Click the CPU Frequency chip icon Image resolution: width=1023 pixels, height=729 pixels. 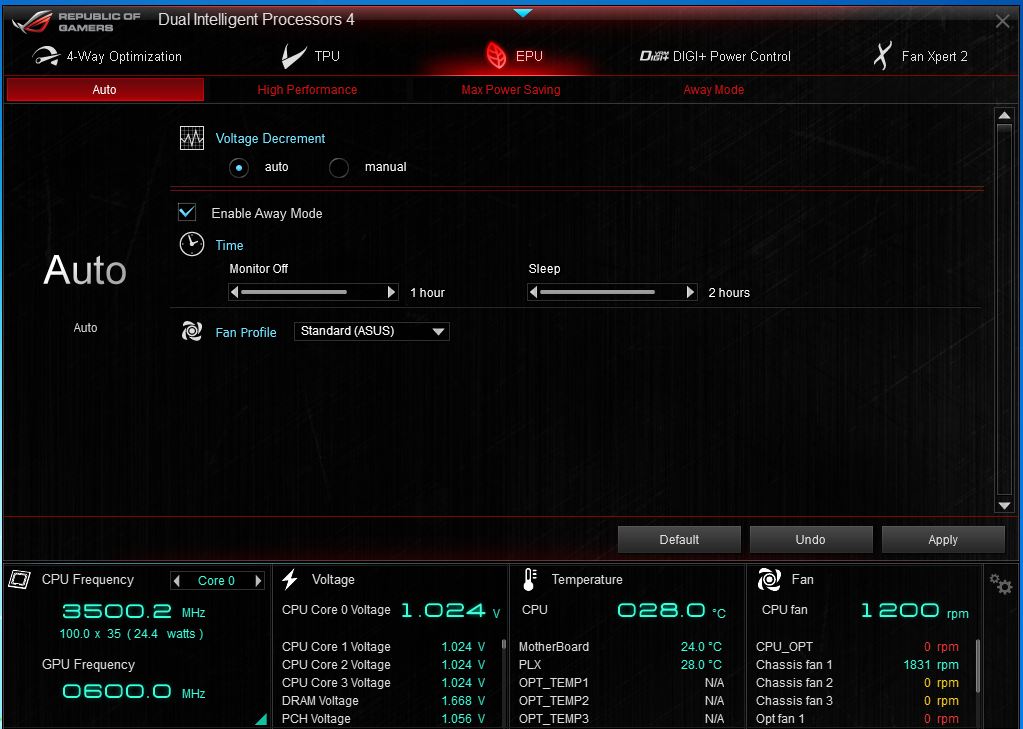pyautogui.click(x=20, y=579)
